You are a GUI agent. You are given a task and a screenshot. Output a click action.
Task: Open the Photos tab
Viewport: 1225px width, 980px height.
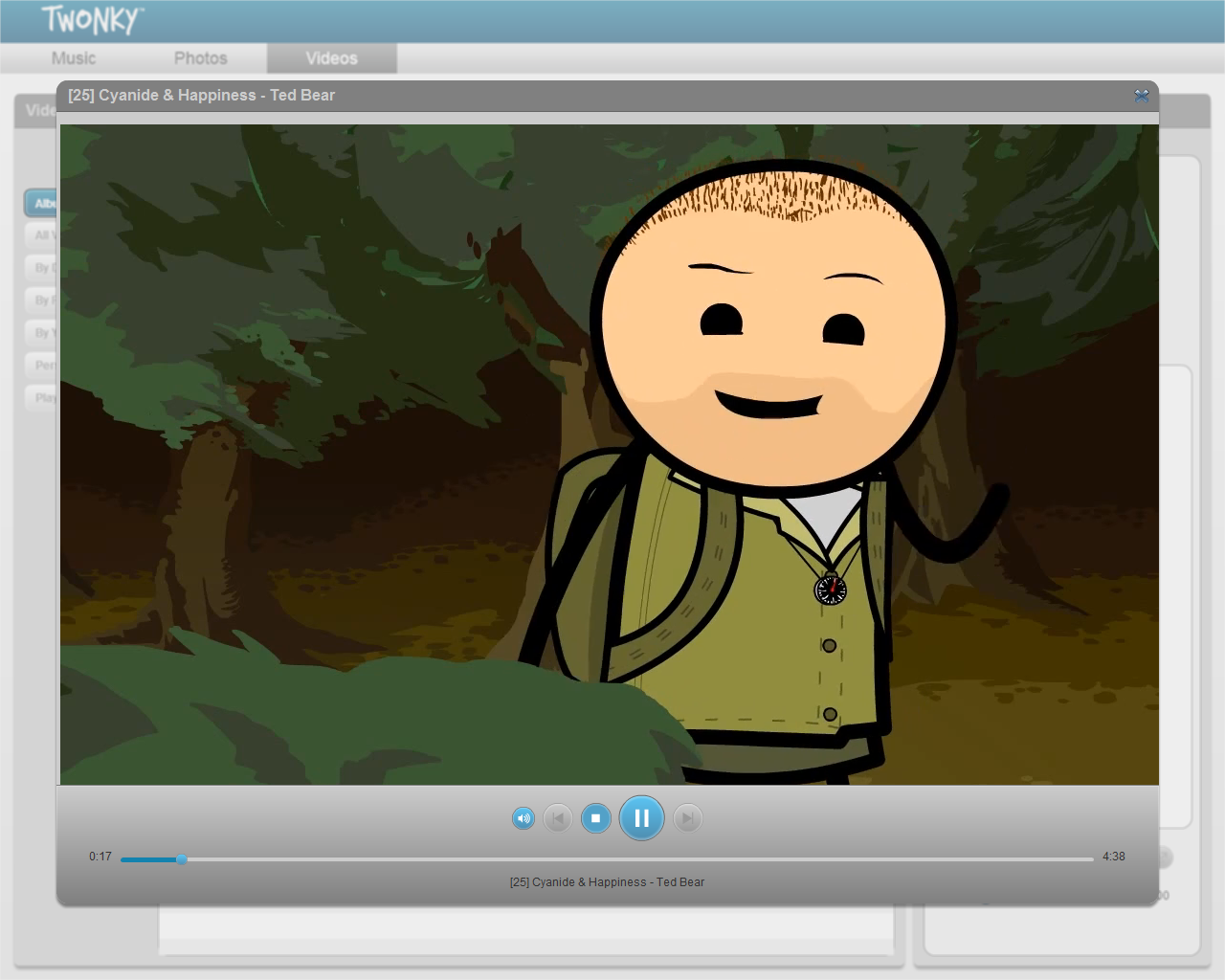click(201, 58)
